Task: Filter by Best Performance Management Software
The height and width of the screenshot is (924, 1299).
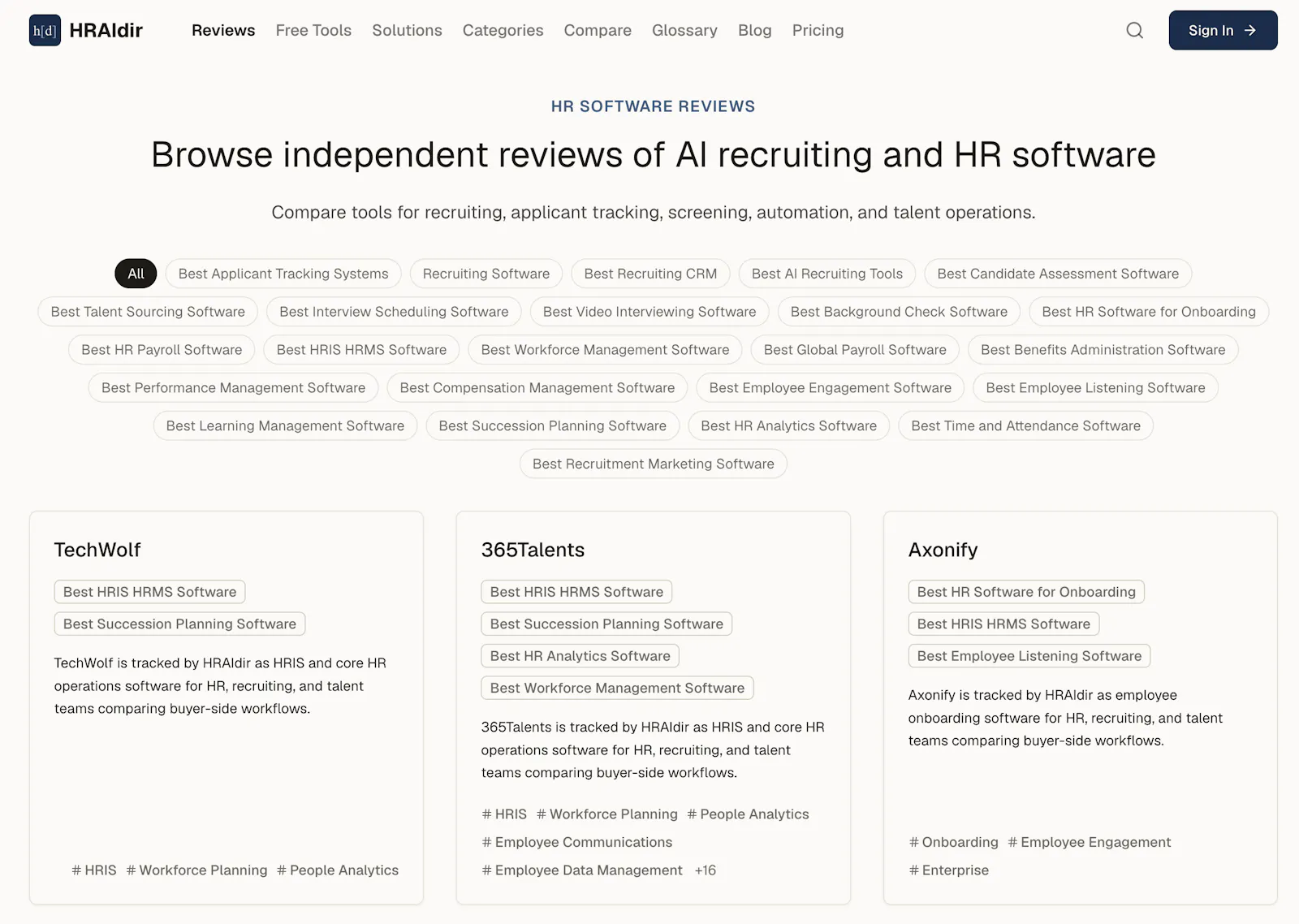Action: (233, 388)
